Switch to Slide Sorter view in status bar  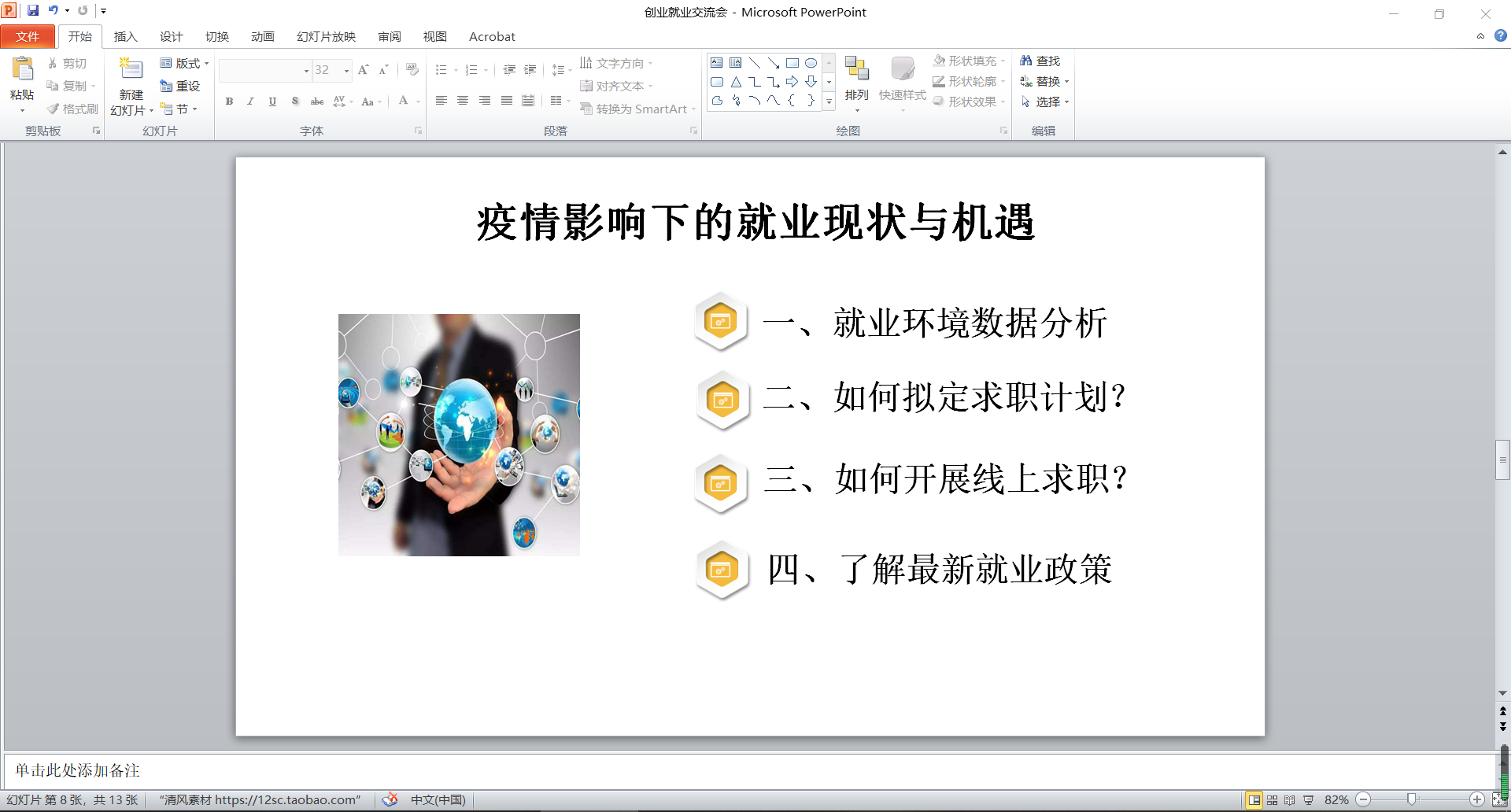click(x=1272, y=800)
